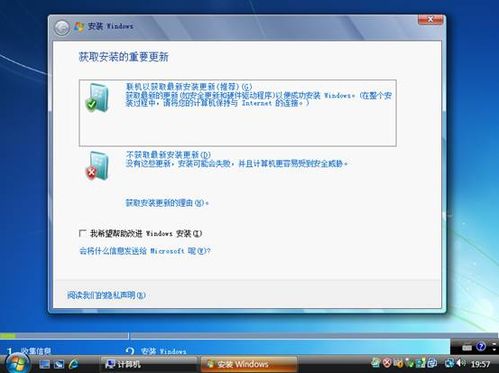Viewport: 499px width, 373px height.
Task: Switch to the 计算机 taskbar button
Action: click(148, 364)
